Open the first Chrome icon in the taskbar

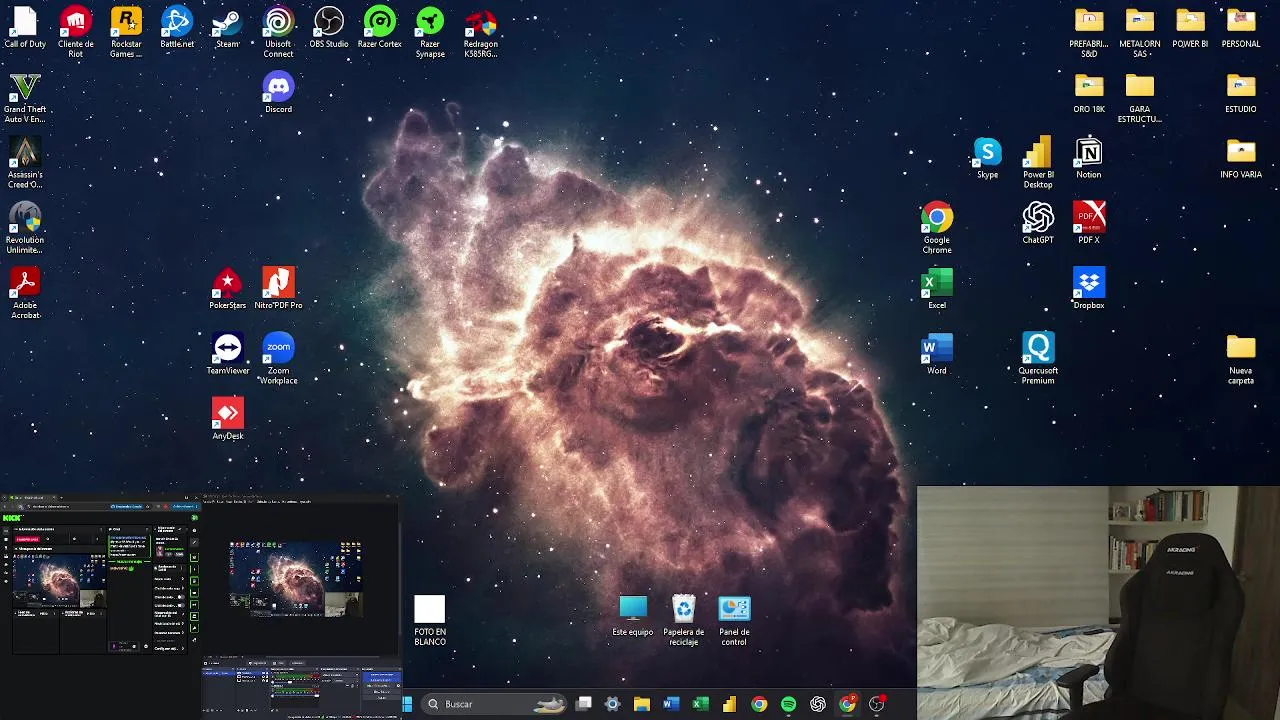coord(759,704)
